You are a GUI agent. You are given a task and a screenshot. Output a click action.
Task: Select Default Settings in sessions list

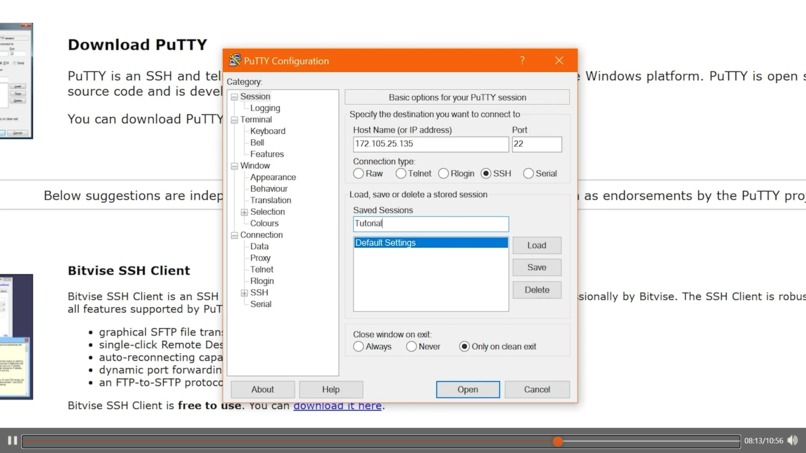tap(431, 243)
